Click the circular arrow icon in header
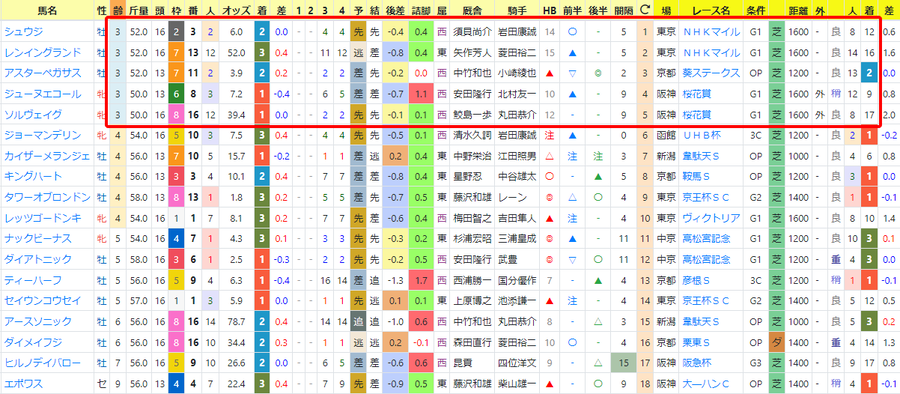Viewport: 900px width, 394px height. click(x=645, y=10)
